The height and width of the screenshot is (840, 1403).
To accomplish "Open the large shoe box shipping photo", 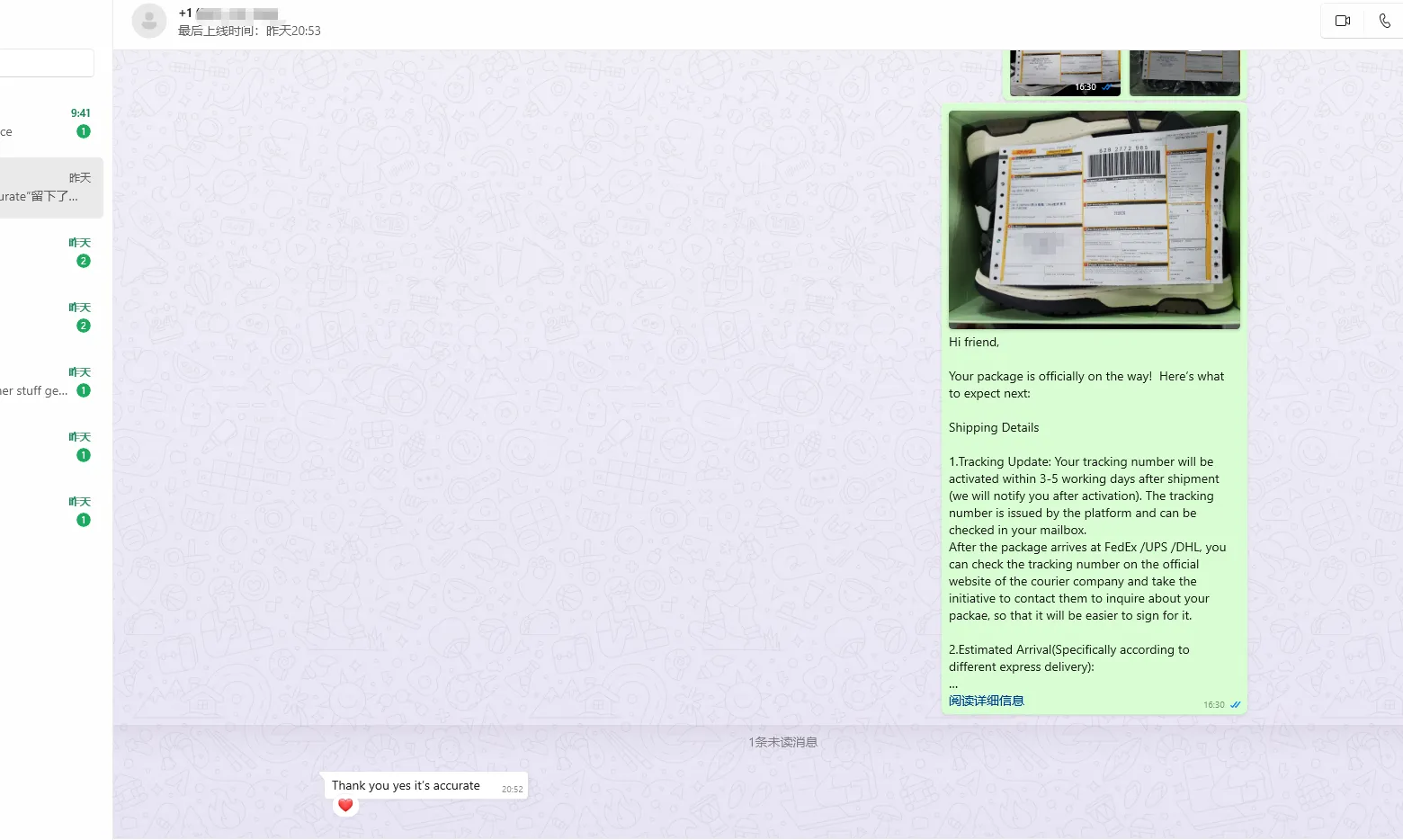I will pos(1094,219).
